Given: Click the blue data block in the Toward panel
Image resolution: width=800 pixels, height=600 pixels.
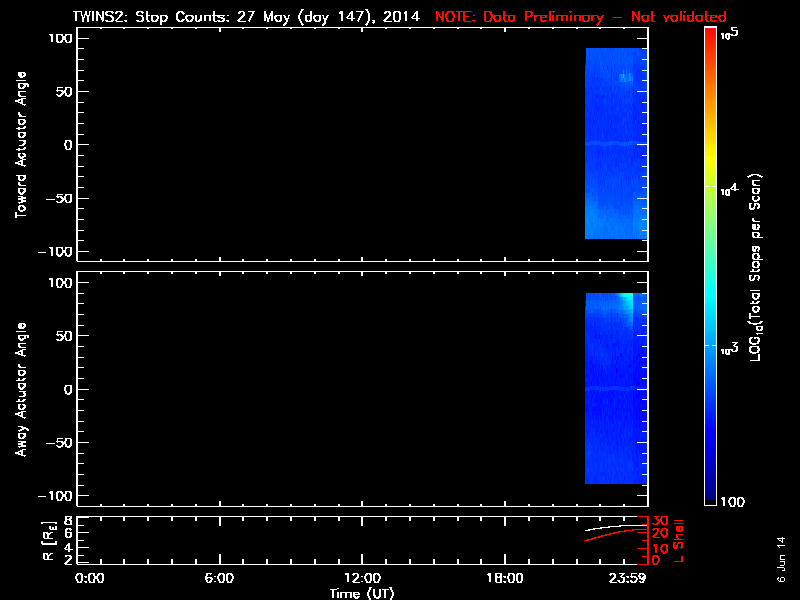Looking at the screenshot, I should pos(608,150).
